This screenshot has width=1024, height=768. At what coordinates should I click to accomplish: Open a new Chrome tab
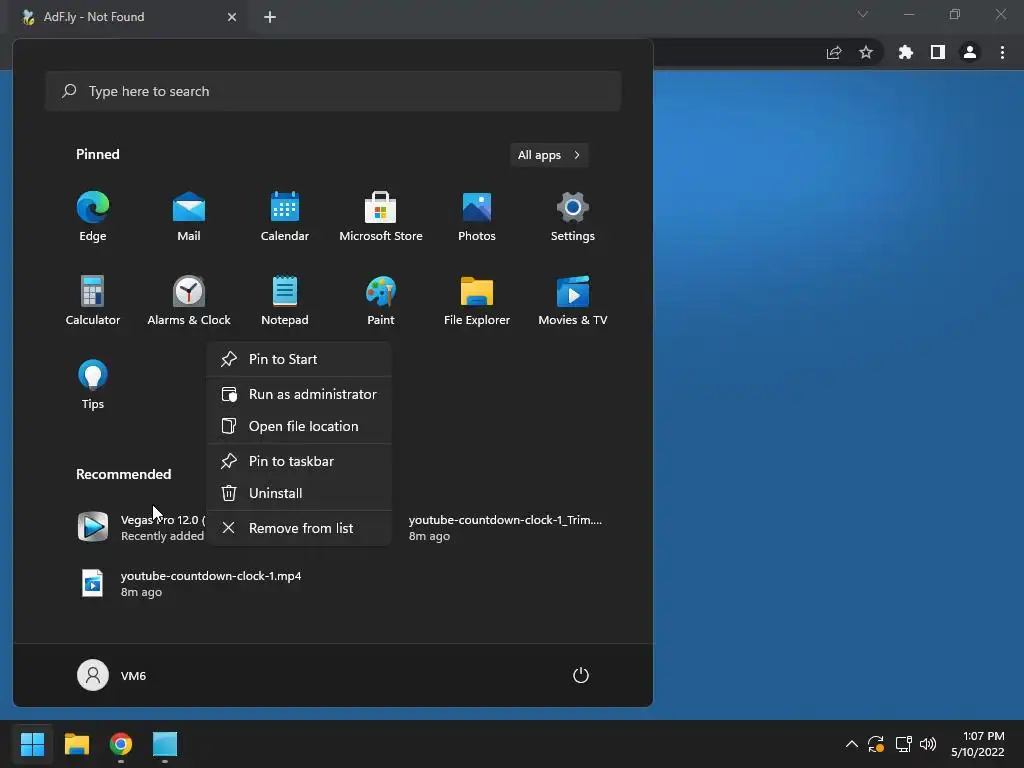[x=270, y=17]
